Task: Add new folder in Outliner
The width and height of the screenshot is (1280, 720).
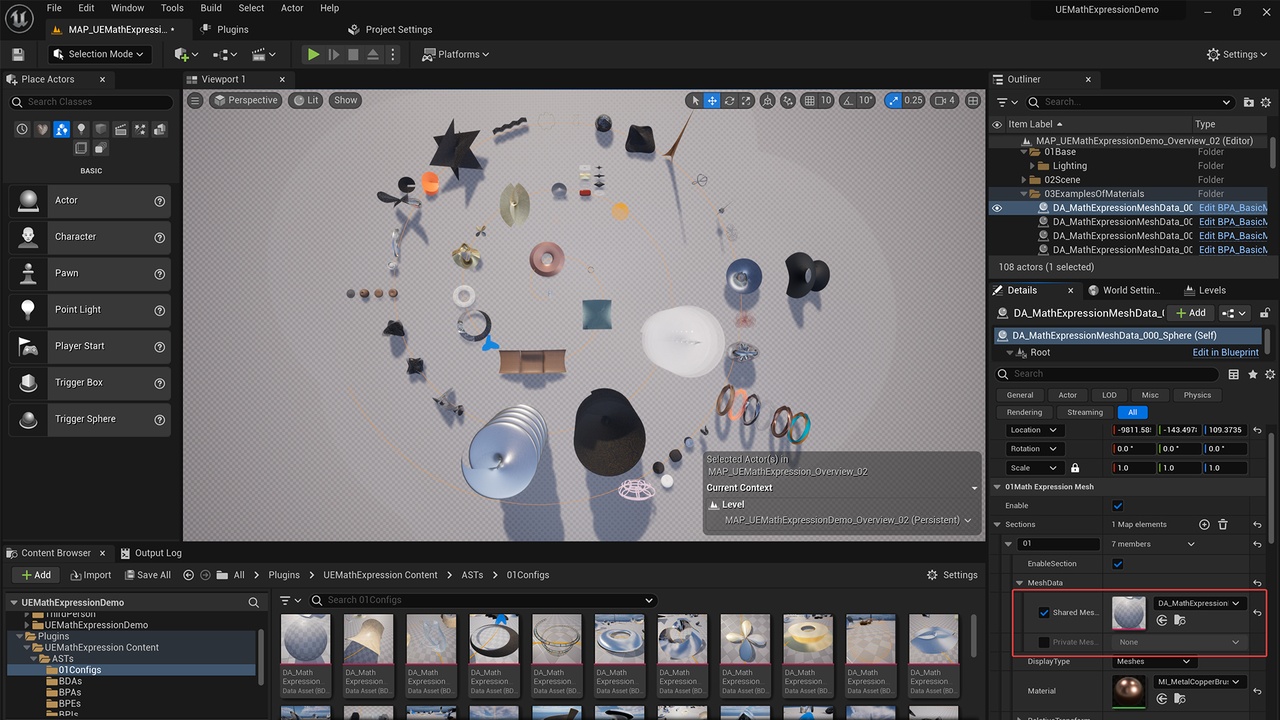Action: (1248, 102)
